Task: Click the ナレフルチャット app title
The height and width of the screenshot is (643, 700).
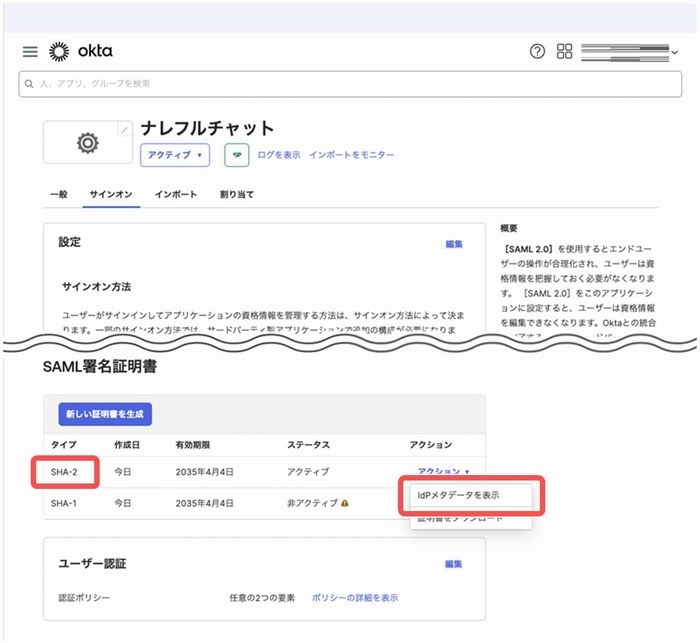Action: (208, 129)
